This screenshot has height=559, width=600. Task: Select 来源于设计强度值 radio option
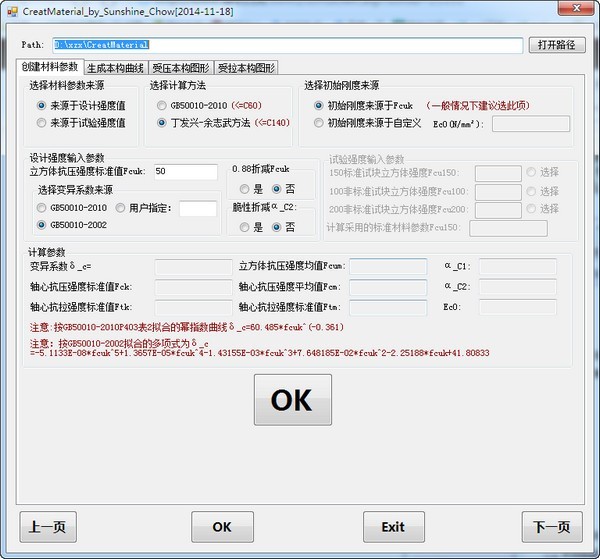pyautogui.click(x=41, y=105)
